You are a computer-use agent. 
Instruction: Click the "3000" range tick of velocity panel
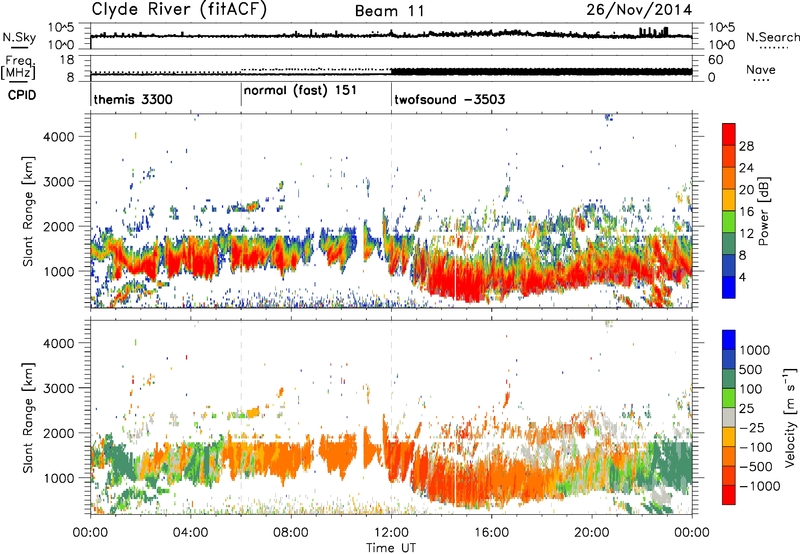(59, 388)
